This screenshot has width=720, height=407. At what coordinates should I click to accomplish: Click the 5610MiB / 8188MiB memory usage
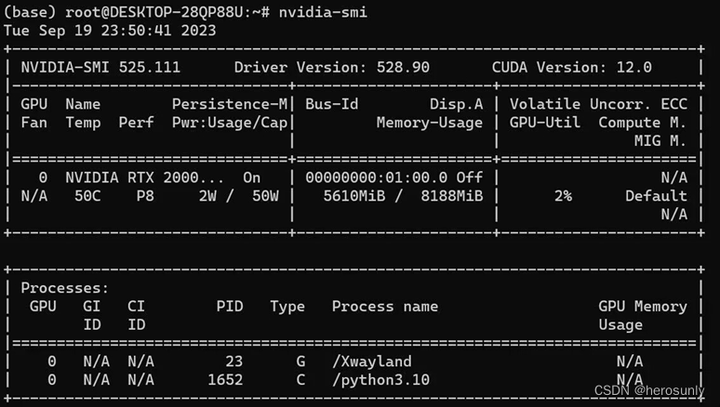(403, 196)
